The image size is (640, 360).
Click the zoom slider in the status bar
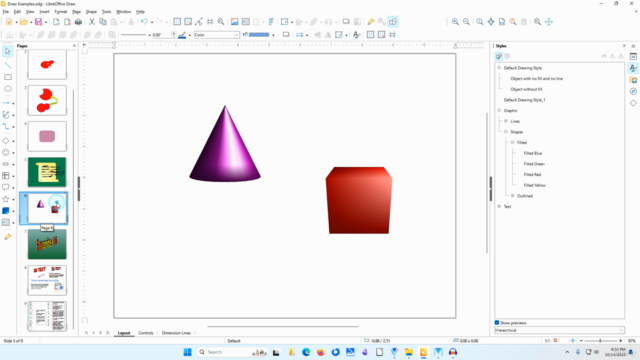coord(600,340)
